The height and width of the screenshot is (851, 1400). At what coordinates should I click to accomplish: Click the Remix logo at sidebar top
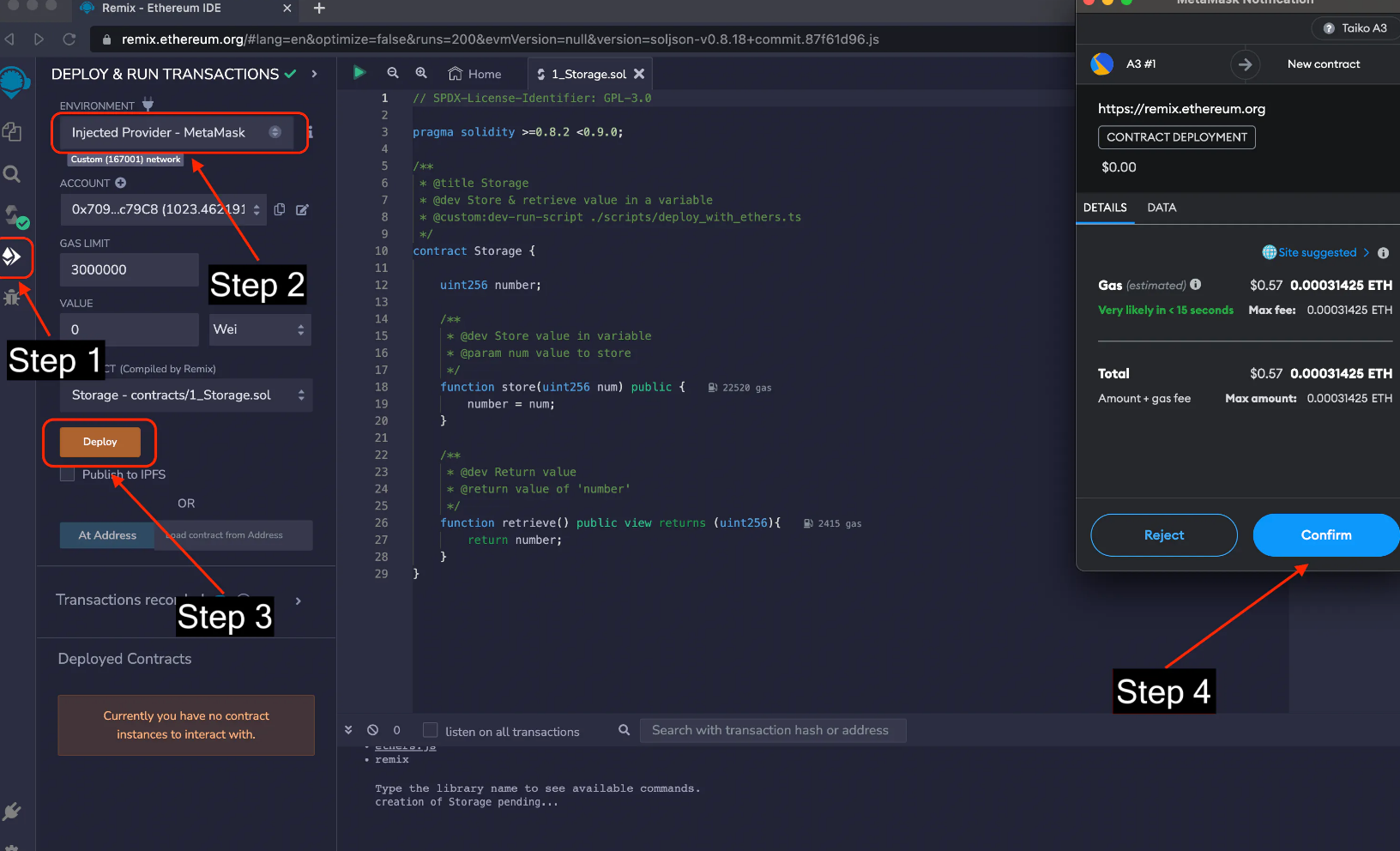tap(15, 82)
